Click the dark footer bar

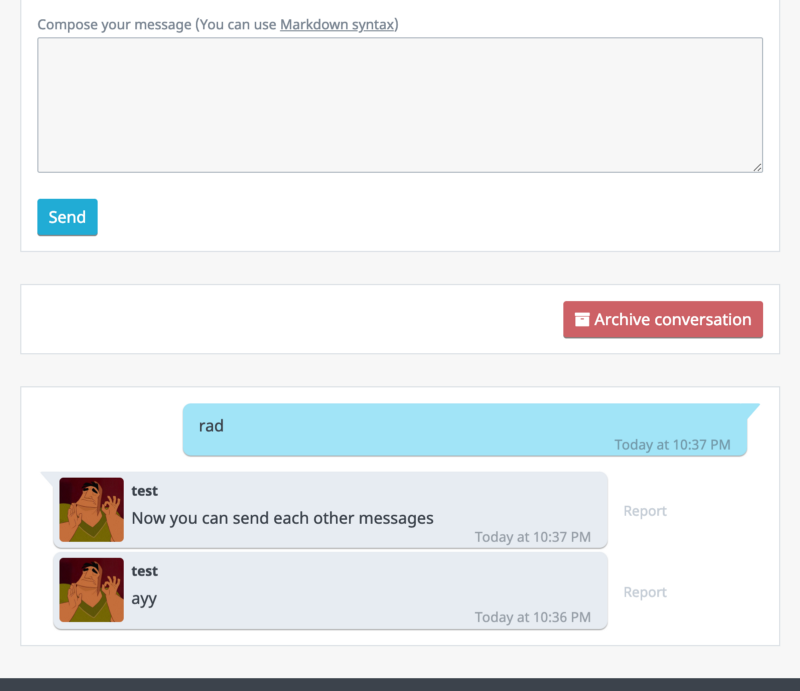400,684
